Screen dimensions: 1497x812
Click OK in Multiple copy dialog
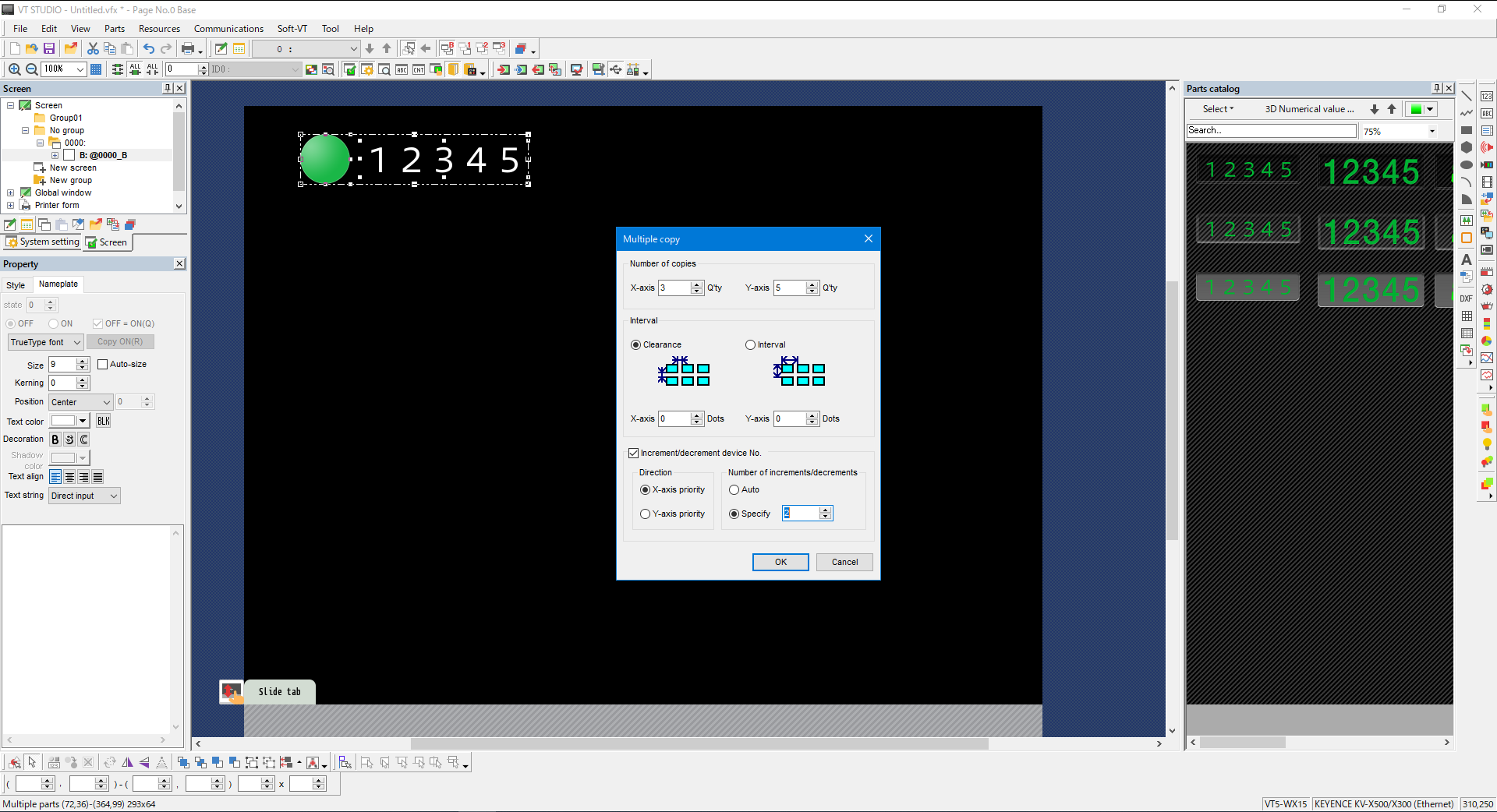[x=780, y=562]
